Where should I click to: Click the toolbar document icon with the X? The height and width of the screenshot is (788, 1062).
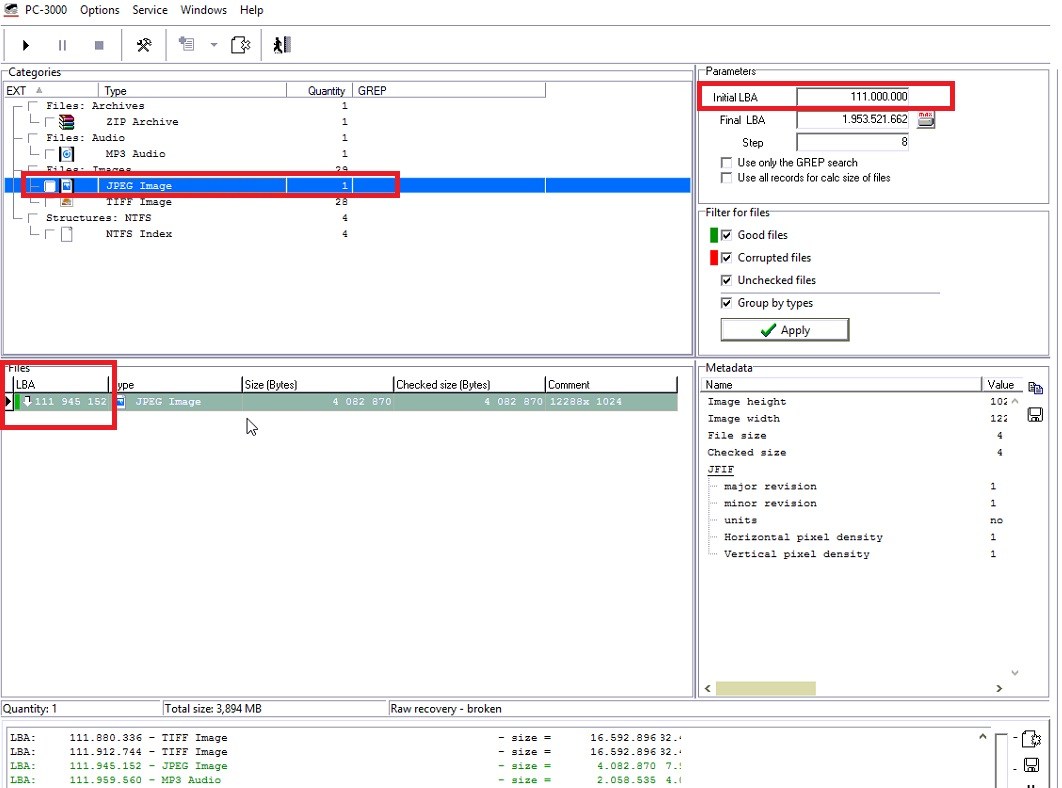239,45
